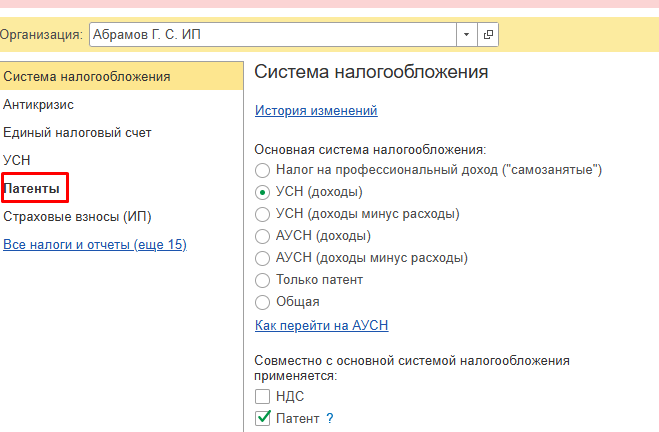Click the Система налогообложения heading text
The height and width of the screenshot is (432, 659).
371,72
